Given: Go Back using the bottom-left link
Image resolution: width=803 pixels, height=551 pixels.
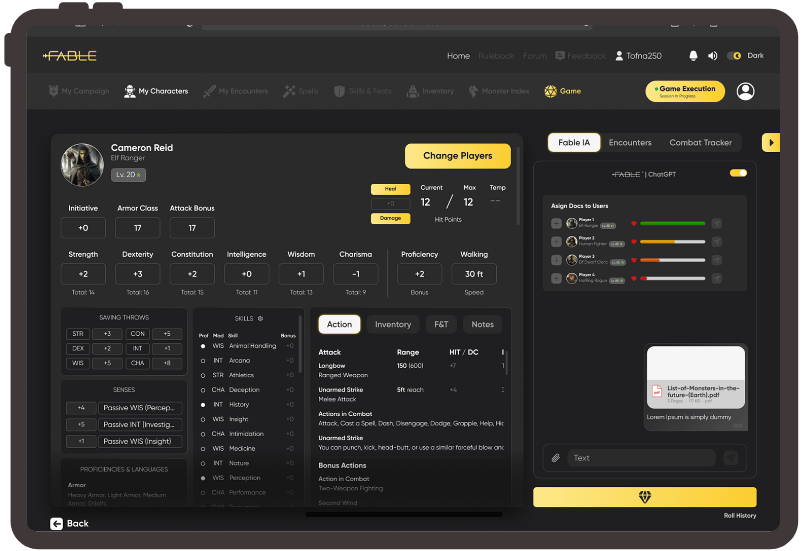Looking at the screenshot, I should point(70,523).
